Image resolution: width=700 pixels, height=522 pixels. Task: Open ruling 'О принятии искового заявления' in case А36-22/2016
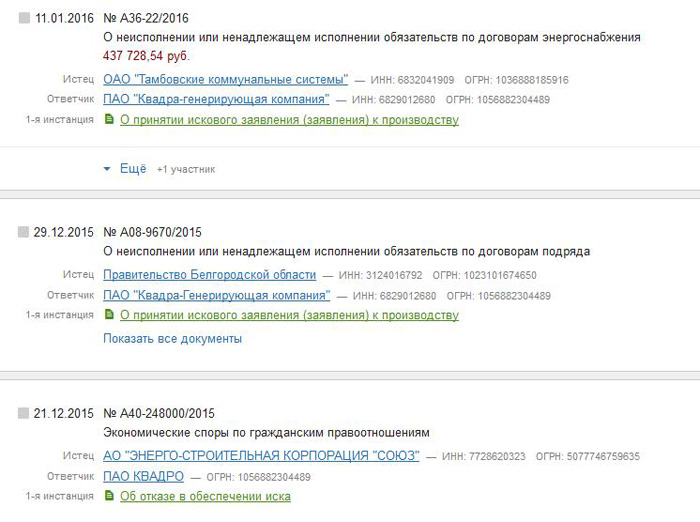click(289, 120)
